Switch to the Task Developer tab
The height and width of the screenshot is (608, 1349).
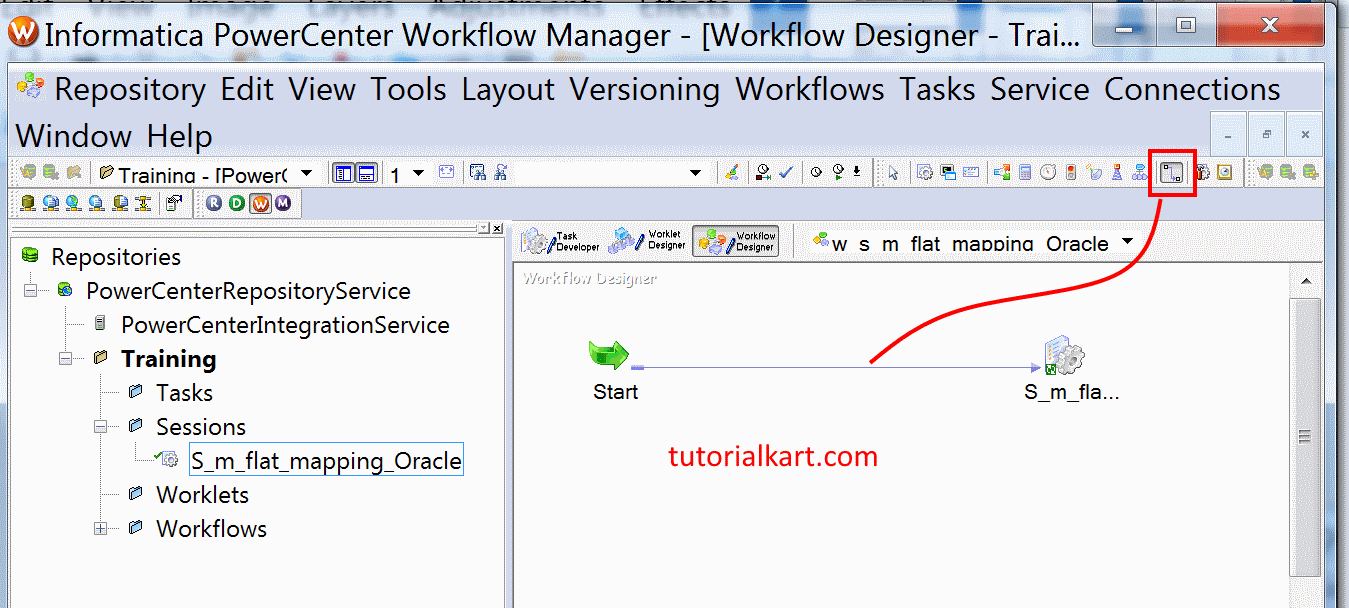coord(560,240)
